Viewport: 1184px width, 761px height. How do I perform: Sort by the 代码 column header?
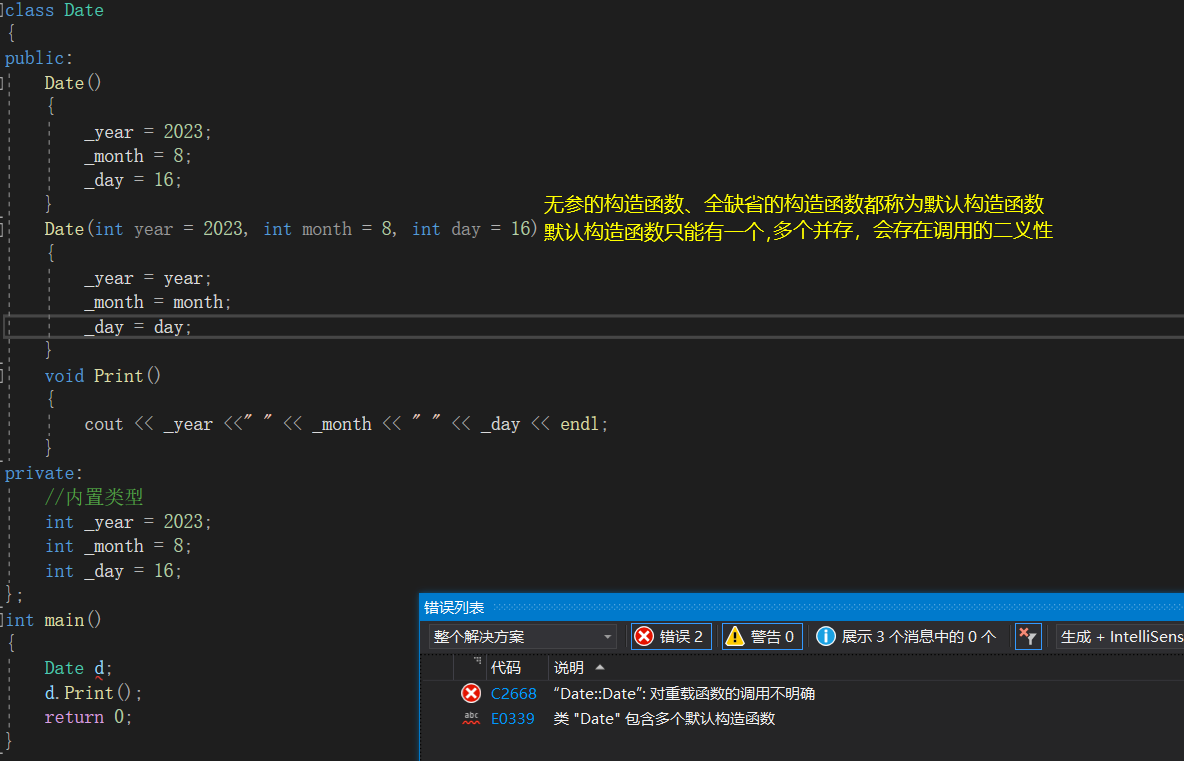[506, 667]
